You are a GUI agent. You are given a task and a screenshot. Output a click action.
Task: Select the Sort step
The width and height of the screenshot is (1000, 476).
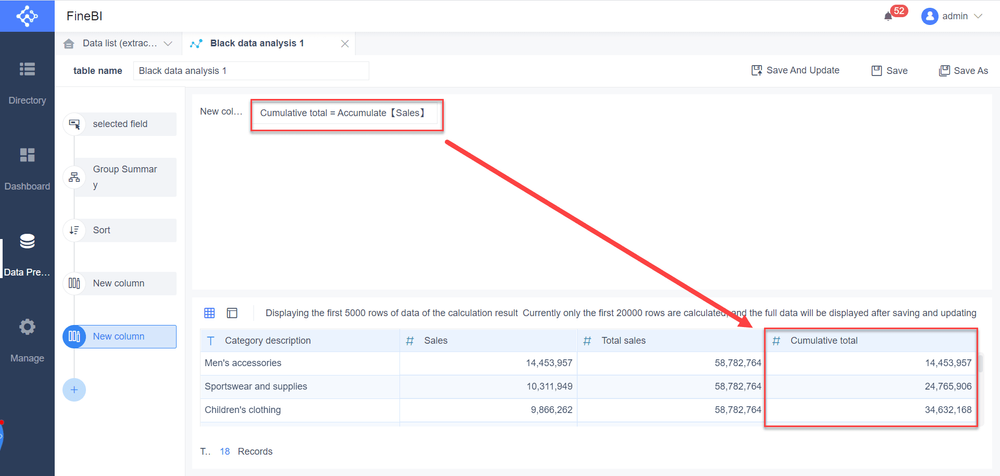[124, 230]
